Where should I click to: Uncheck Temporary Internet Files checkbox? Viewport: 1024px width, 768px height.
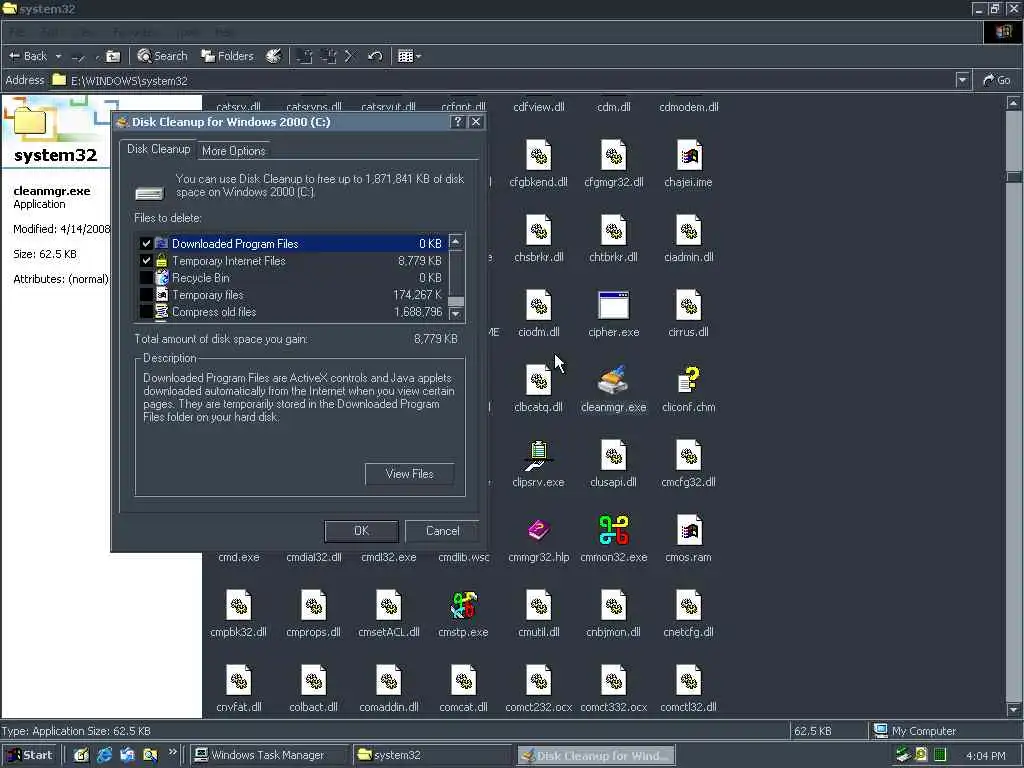tap(146, 261)
